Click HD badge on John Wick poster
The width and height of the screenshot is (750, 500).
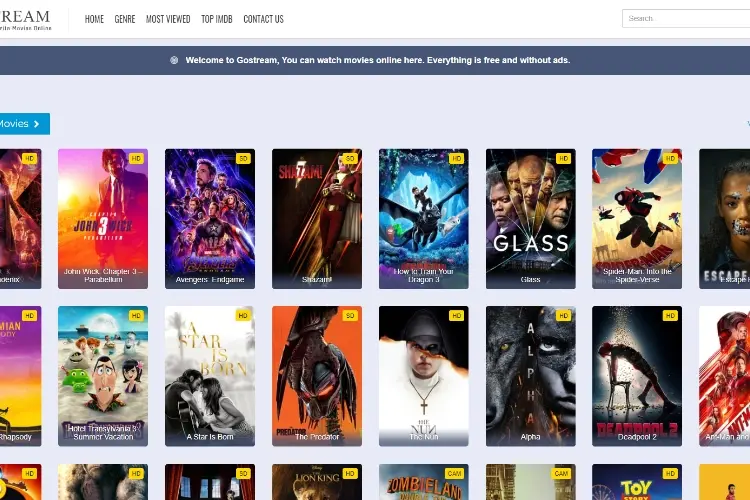[136, 158]
